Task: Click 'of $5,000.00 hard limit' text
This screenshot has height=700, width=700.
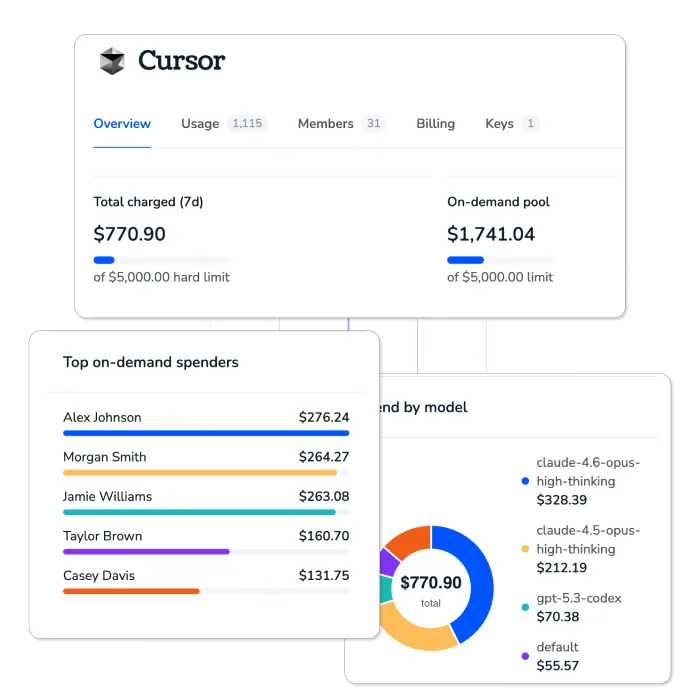Action: click(x=162, y=277)
